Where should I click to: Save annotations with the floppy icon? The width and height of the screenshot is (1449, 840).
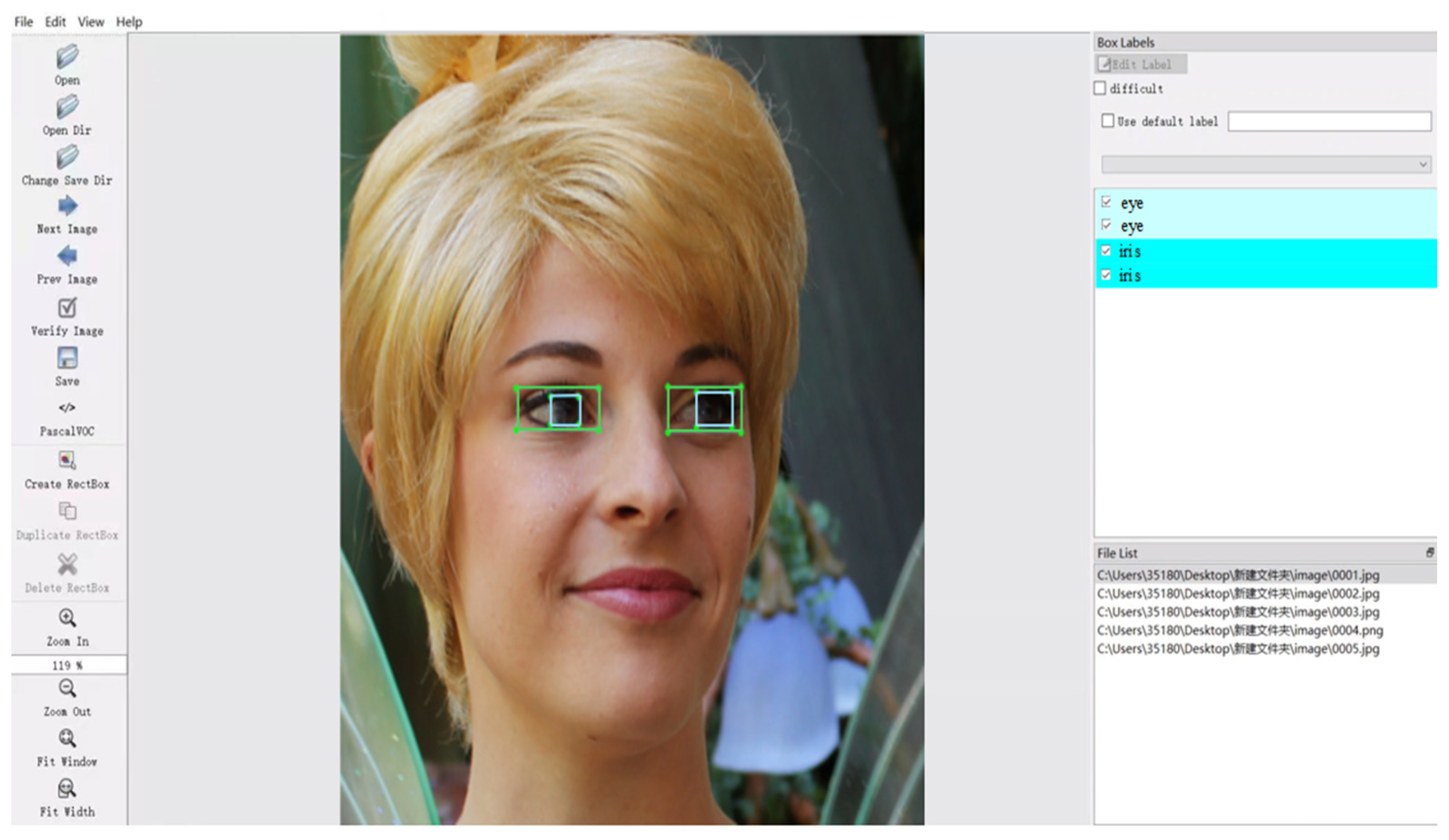point(67,358)
